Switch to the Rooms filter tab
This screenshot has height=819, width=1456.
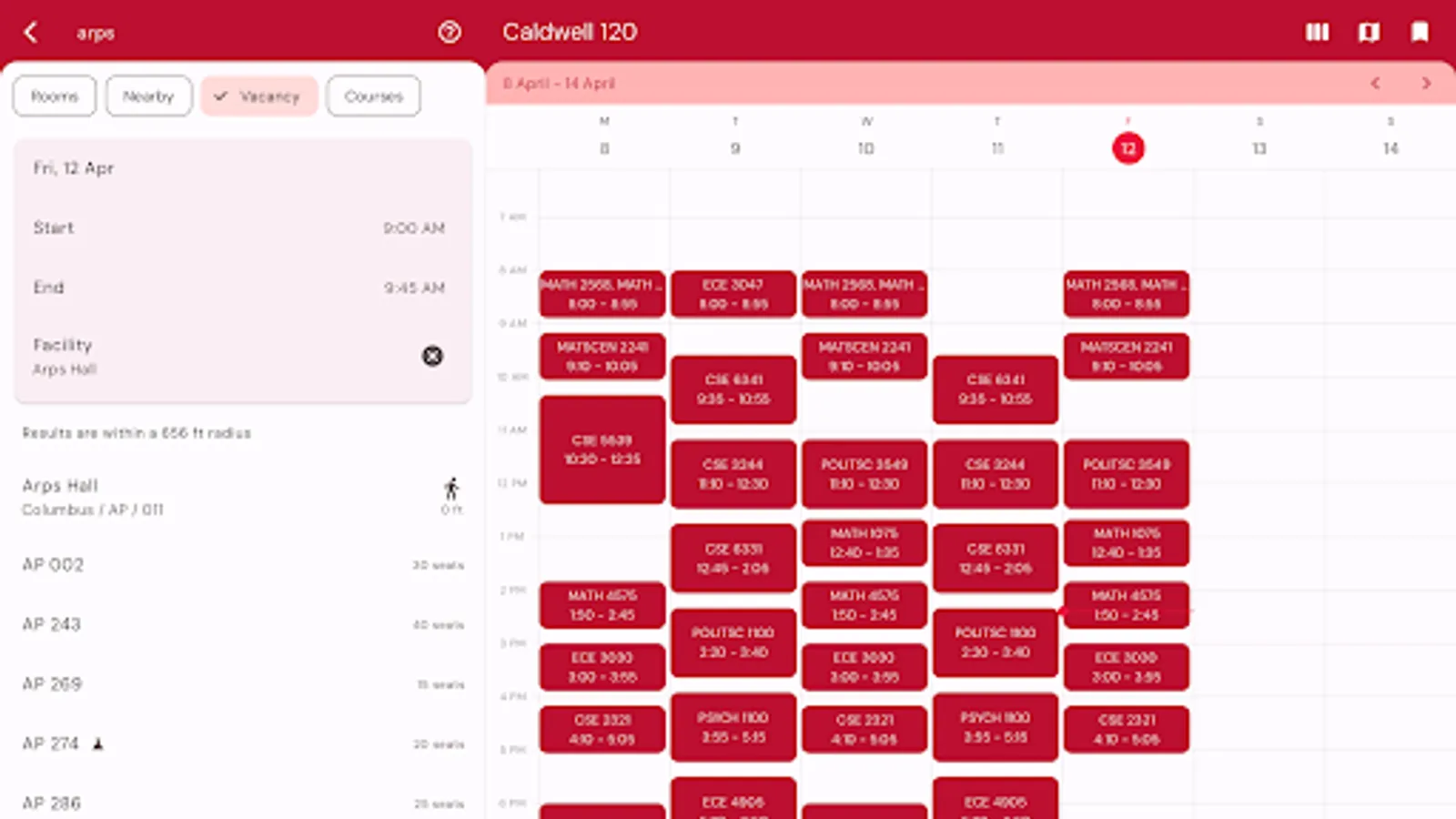tap(54, 96)
